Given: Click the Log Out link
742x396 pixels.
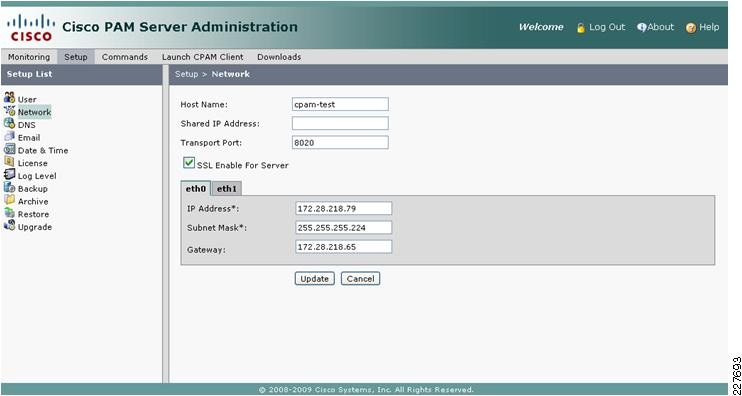Looking at the screenshot, I should [x=607, y=27].
